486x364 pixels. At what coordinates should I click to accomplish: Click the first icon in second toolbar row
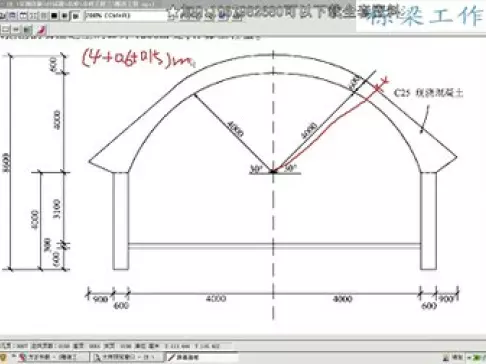coord(5,29)
